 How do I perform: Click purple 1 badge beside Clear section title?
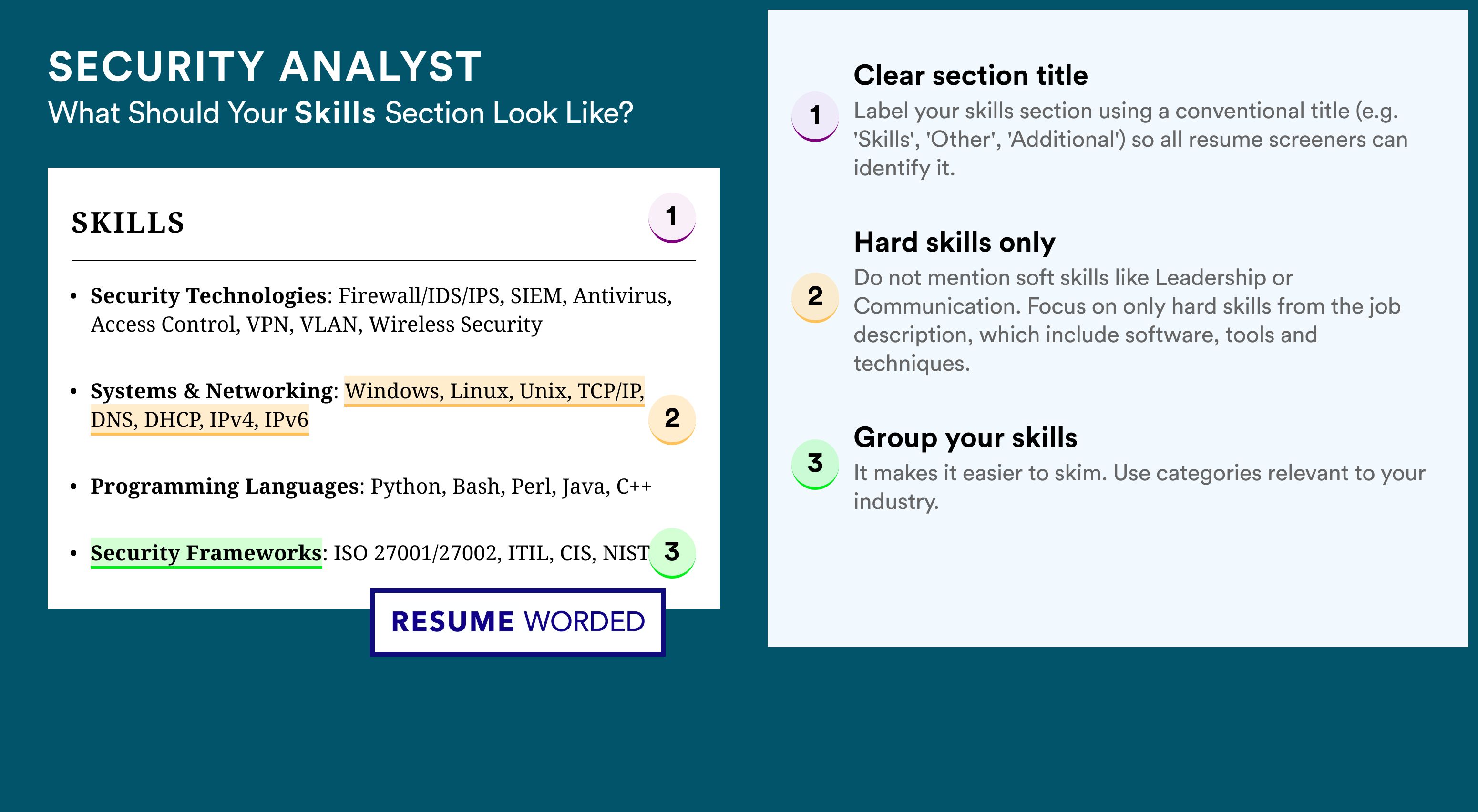(x=815, y=116)
